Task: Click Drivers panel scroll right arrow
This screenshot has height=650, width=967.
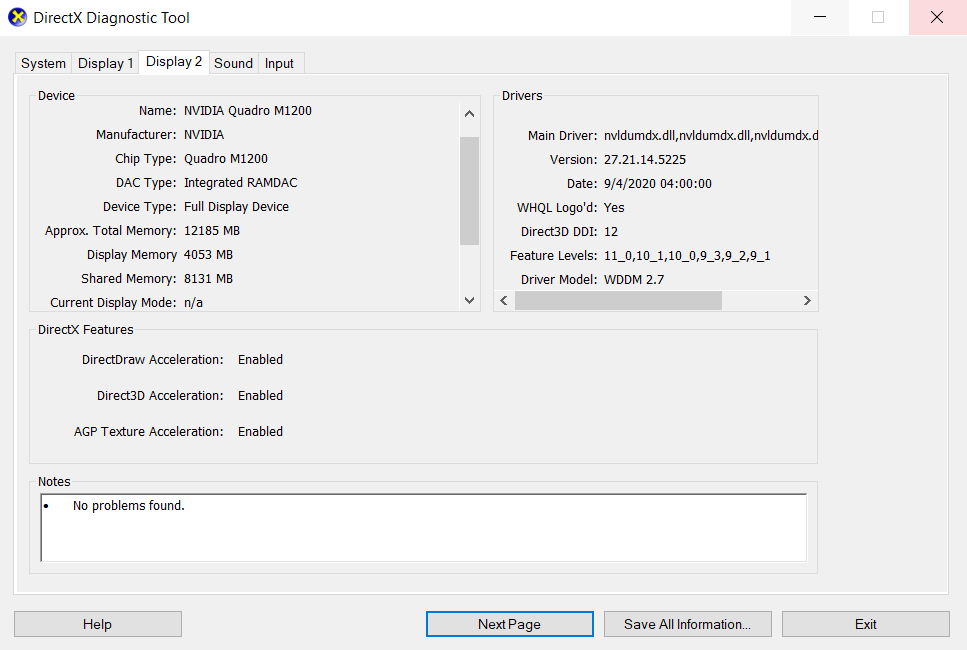Action: [x=807, y=300]
